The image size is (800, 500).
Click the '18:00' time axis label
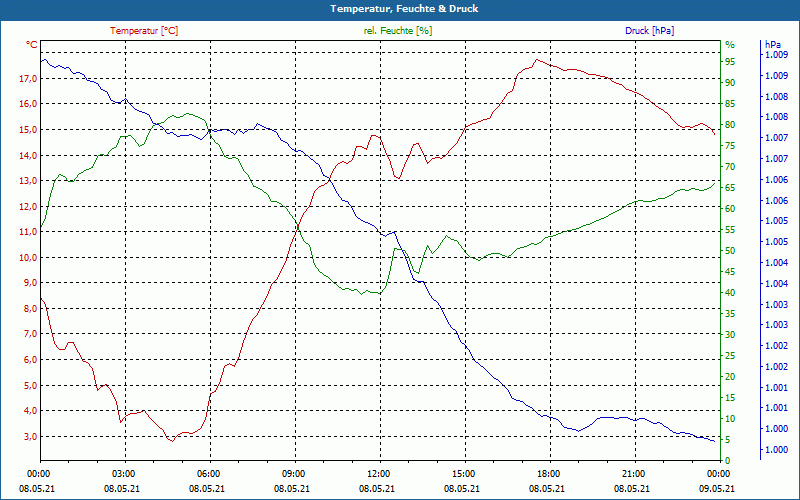[551, 474]
